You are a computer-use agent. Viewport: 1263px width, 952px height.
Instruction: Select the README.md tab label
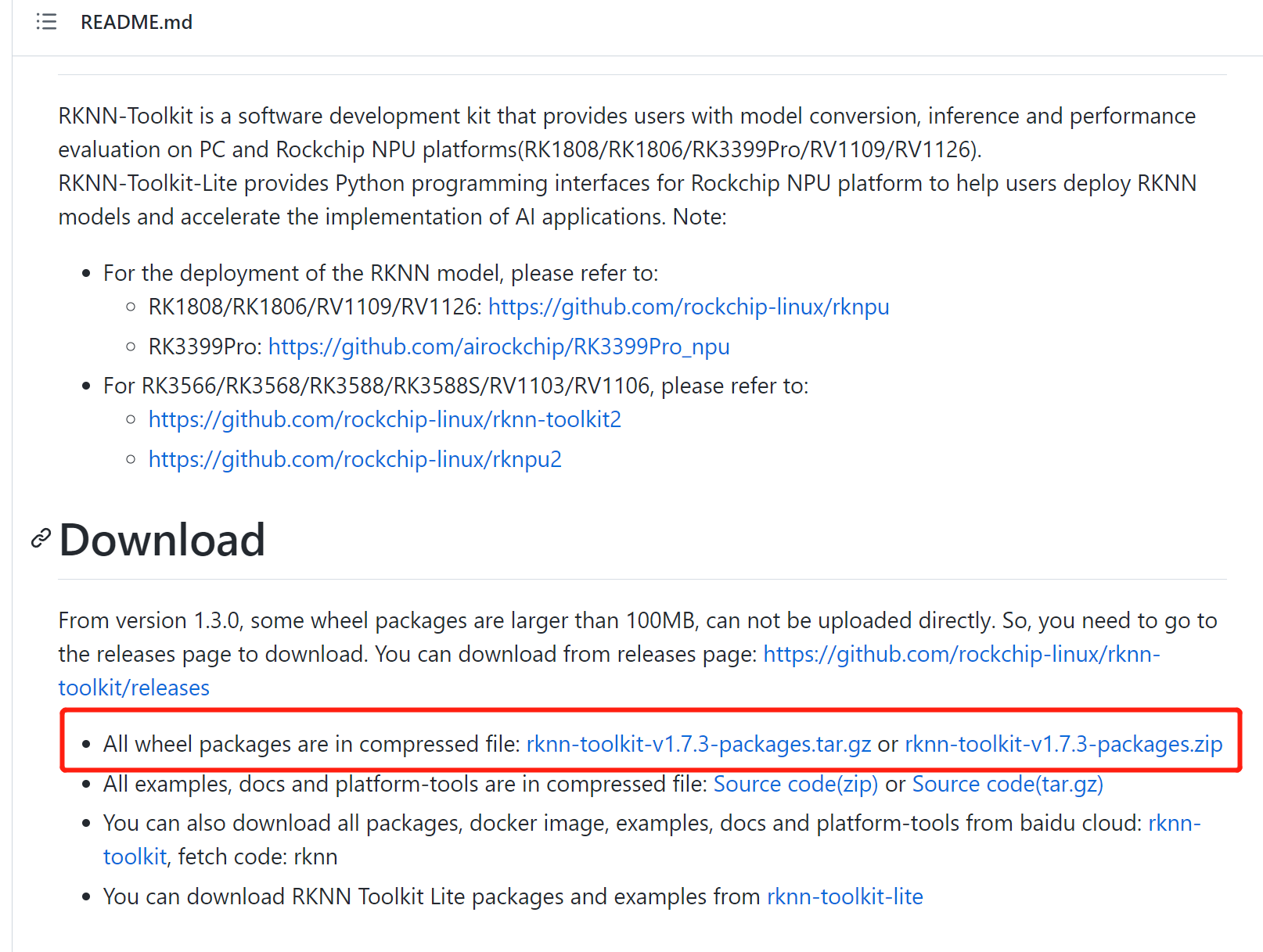136,22
